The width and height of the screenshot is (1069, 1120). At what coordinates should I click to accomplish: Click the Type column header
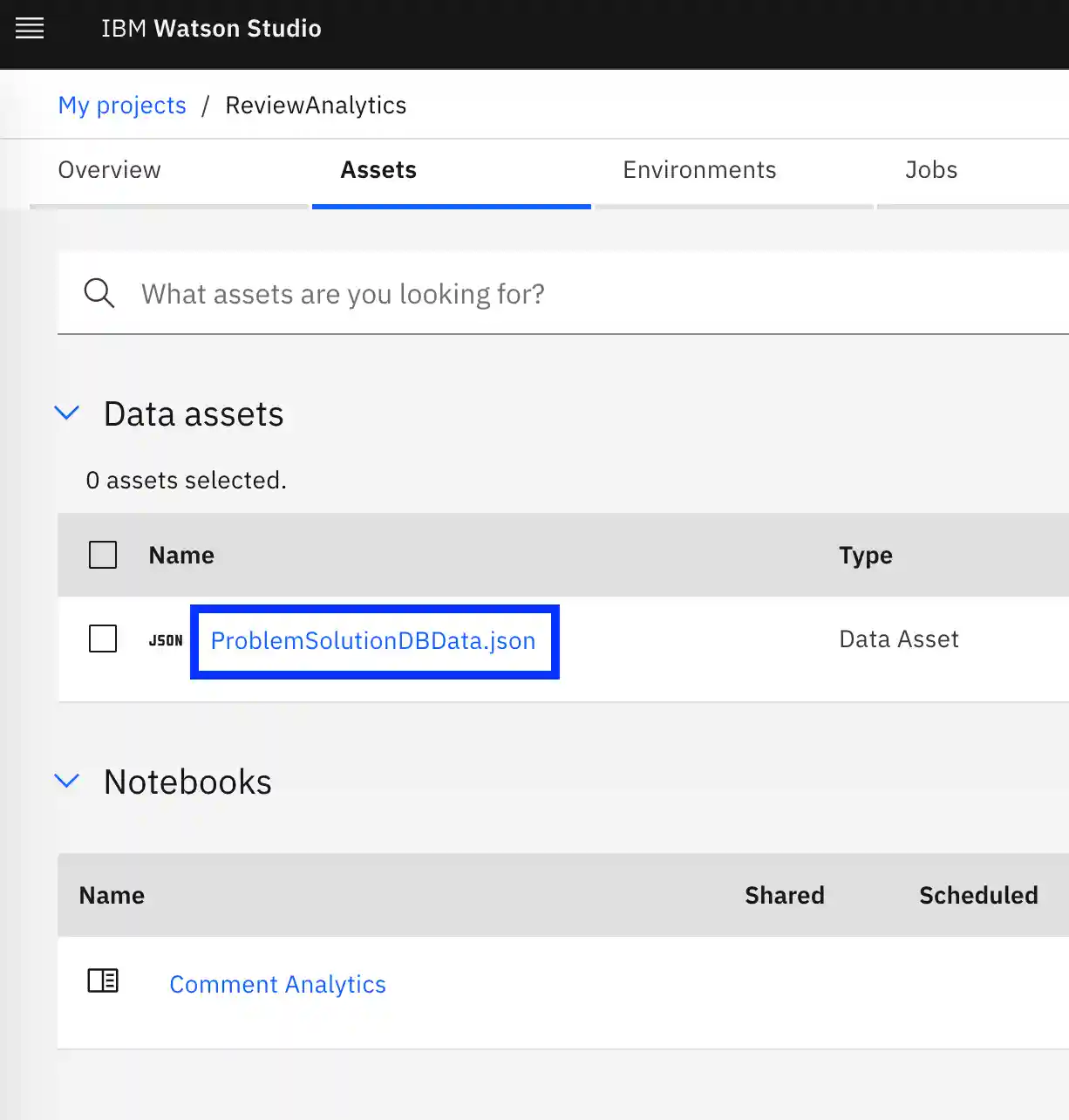(865, 556)
